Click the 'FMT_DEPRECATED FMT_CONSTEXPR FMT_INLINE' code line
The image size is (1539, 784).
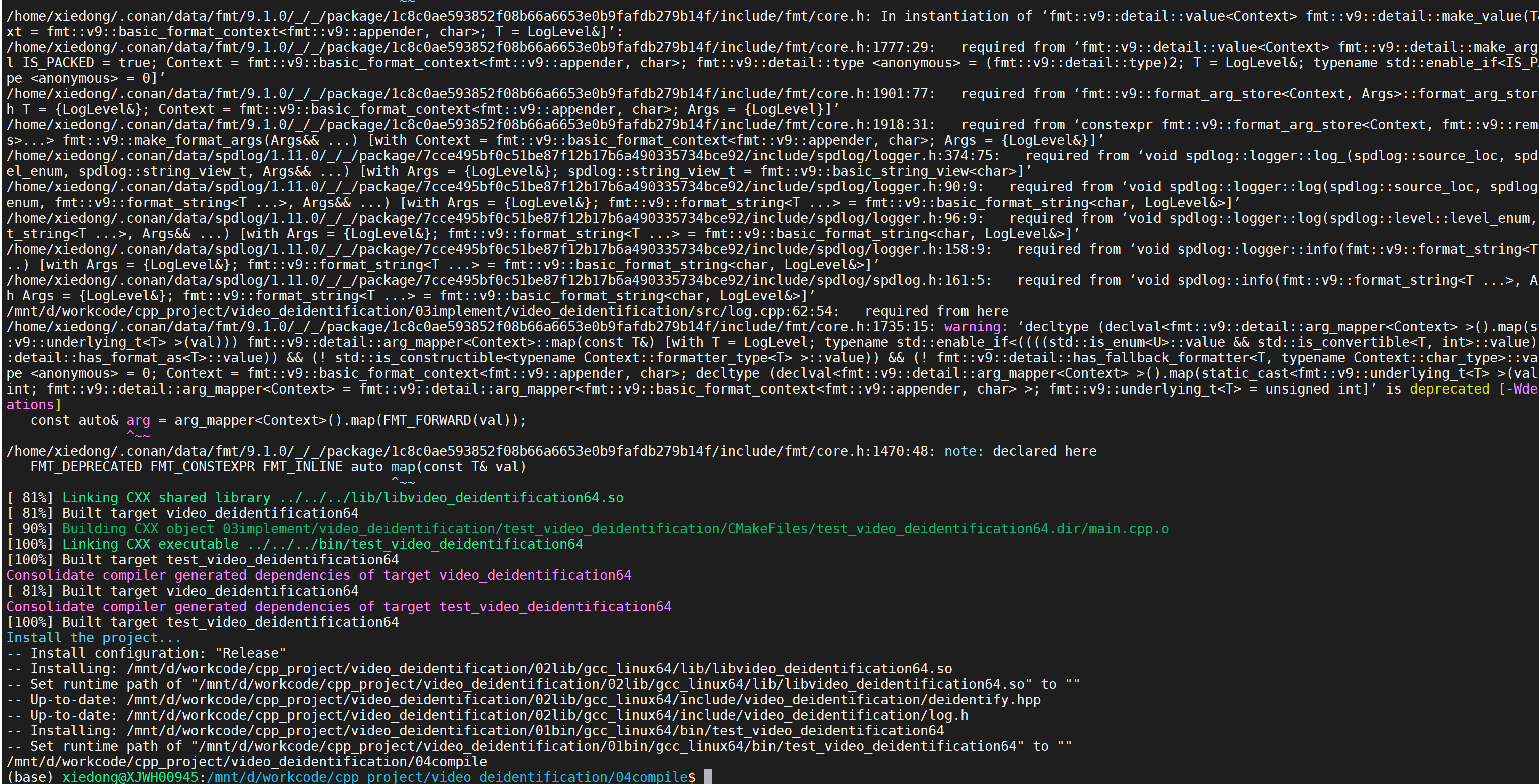278,467
